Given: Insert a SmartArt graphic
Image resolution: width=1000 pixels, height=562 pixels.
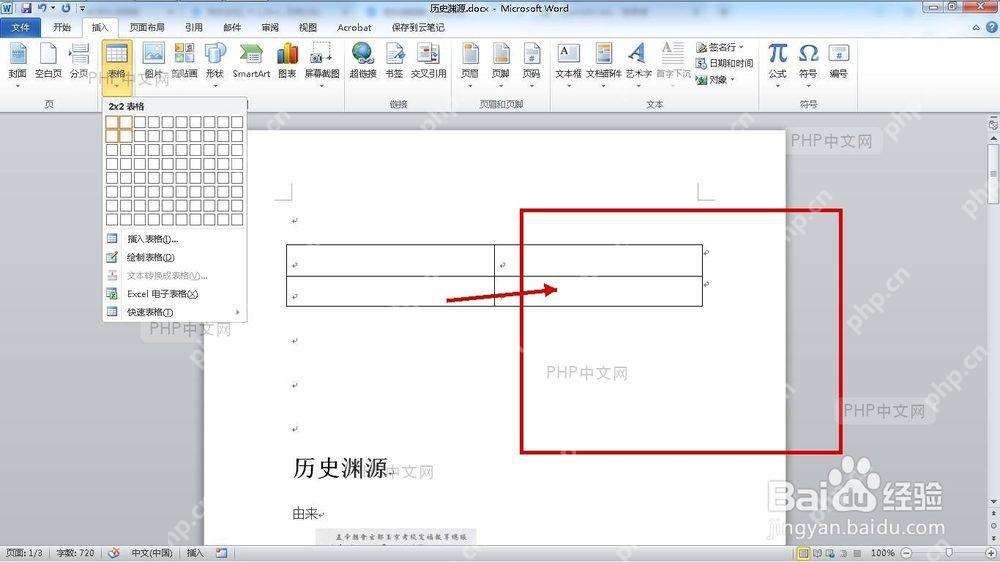Looking at the screenshot, I should tap(251, 63).
